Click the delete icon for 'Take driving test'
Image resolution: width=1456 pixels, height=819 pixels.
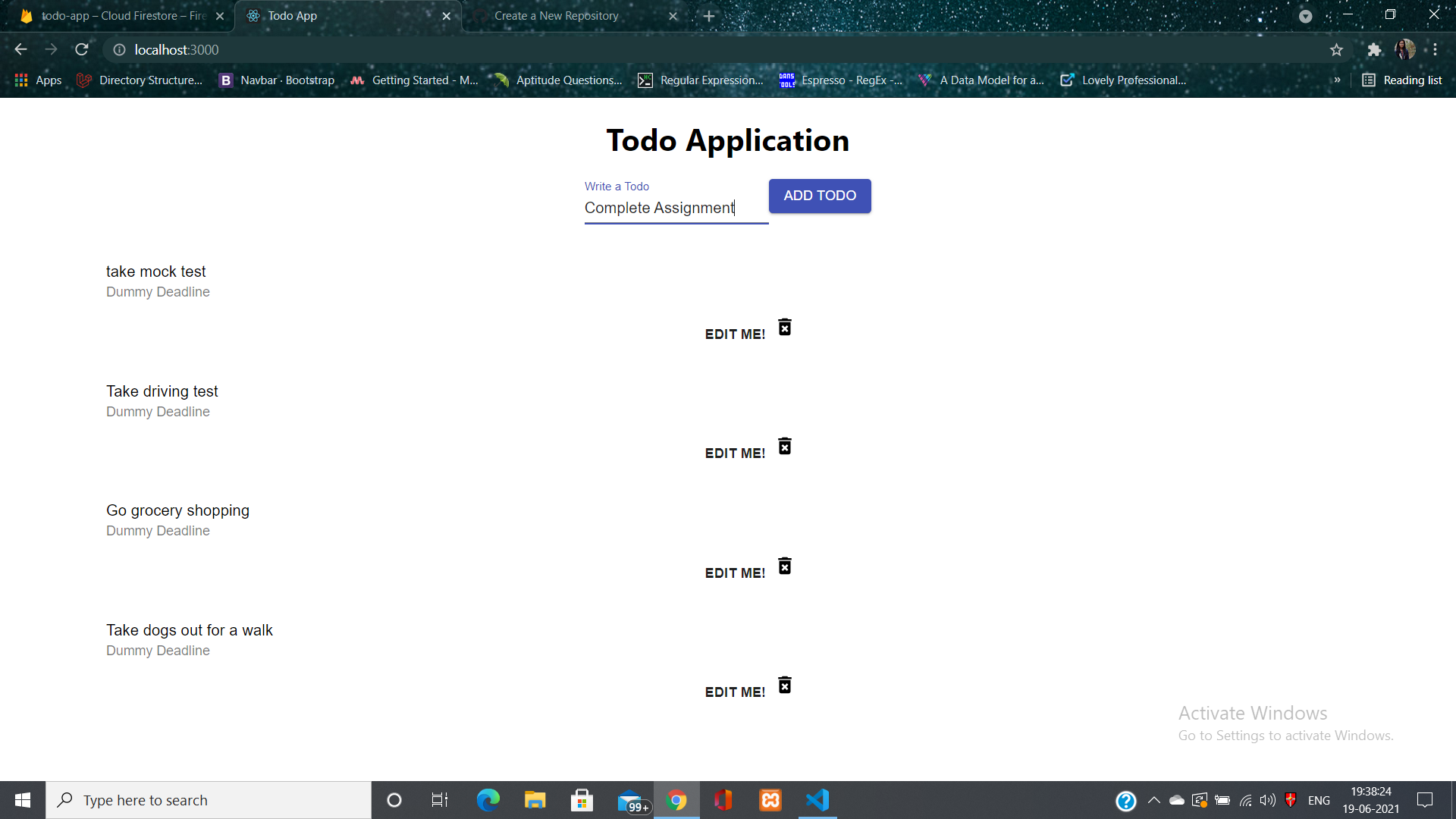click(x=784, y=447)
